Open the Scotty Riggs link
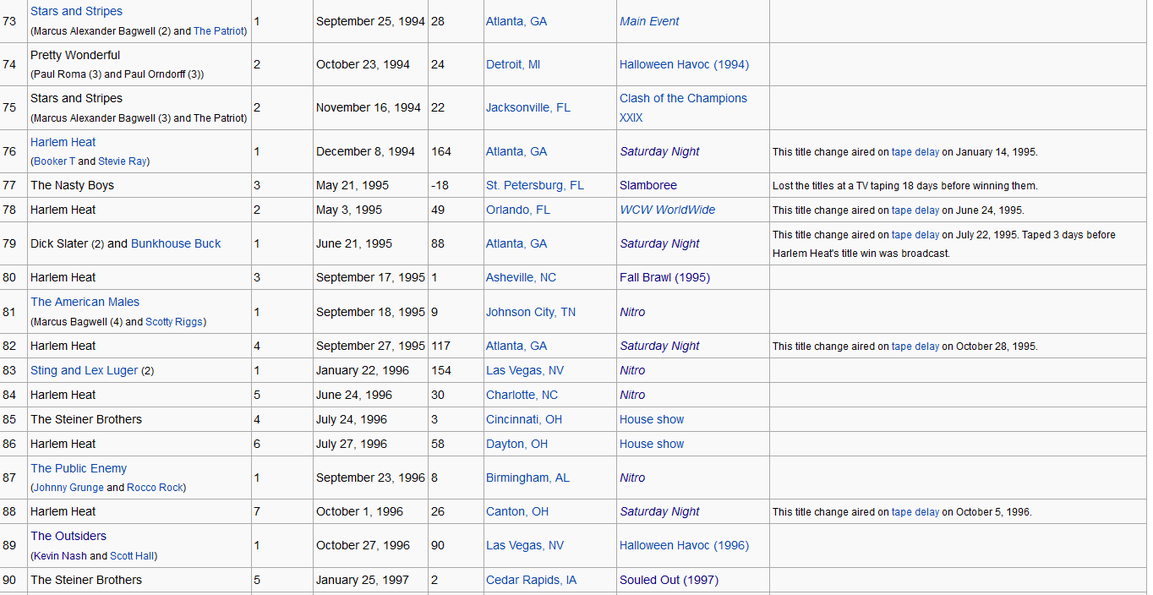Screen dimensions: 1153x595 [174, 321]
